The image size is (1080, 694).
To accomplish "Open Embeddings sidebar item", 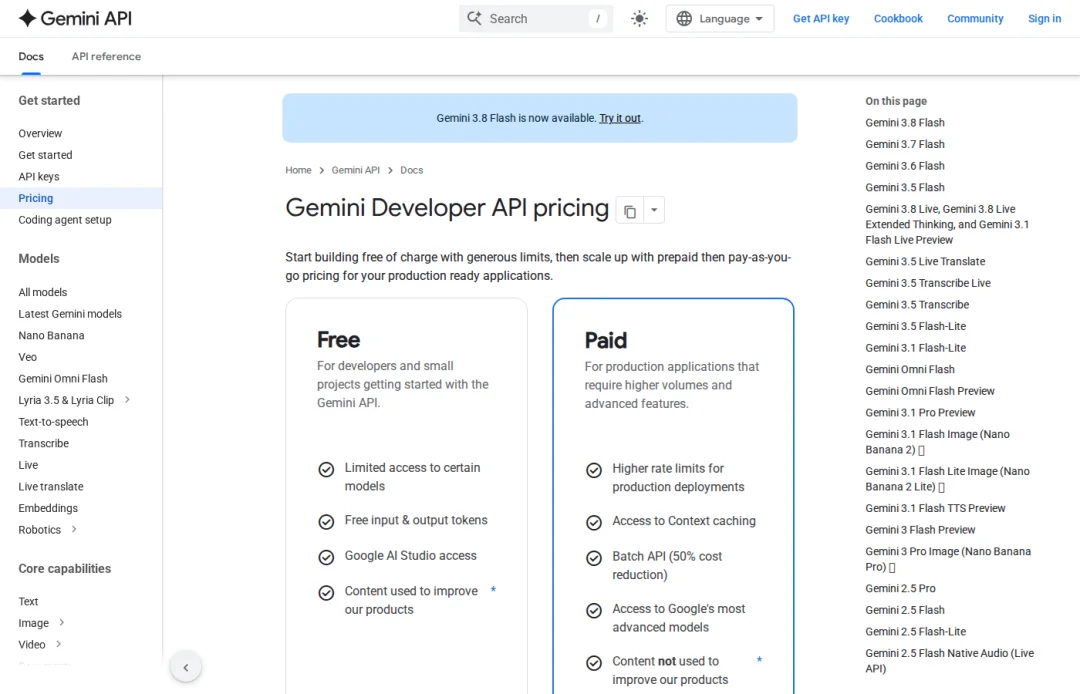I will pyautogui.click(x=48, y=508).
